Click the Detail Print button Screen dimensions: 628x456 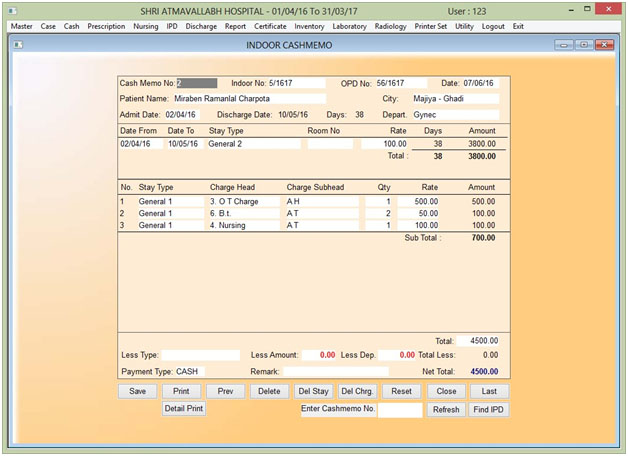tap(183, 409)
